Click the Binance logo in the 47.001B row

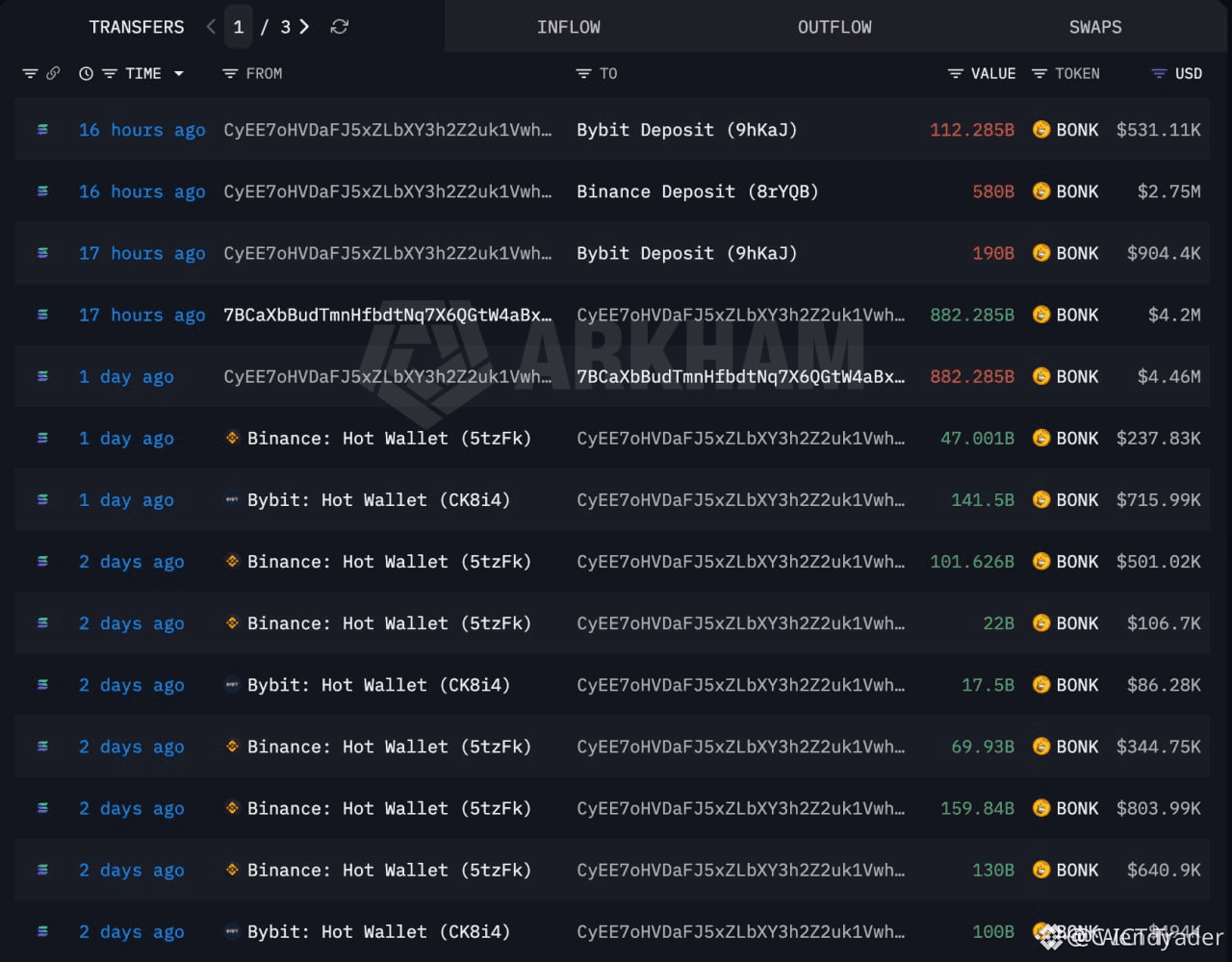[x=232, y=438]
